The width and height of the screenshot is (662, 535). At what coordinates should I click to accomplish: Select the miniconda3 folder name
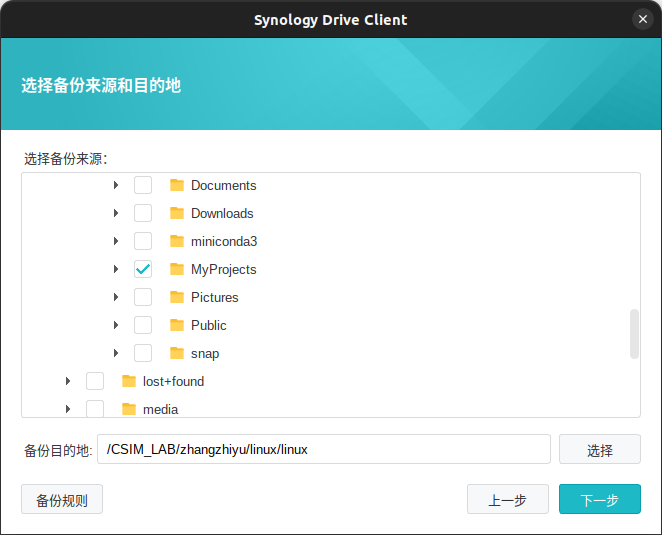coord(224,242)
